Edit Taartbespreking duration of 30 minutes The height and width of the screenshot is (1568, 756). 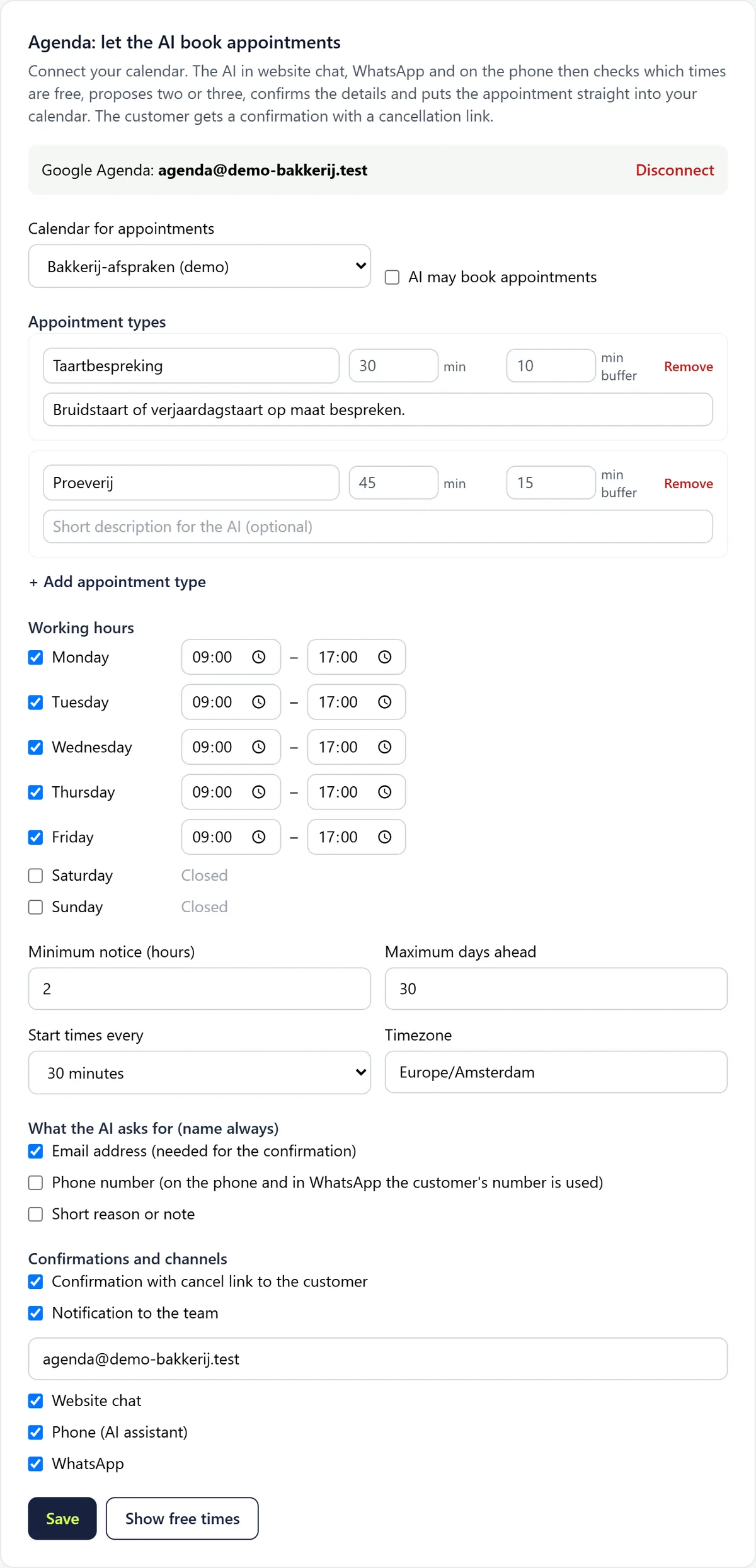tap(394, 366)
